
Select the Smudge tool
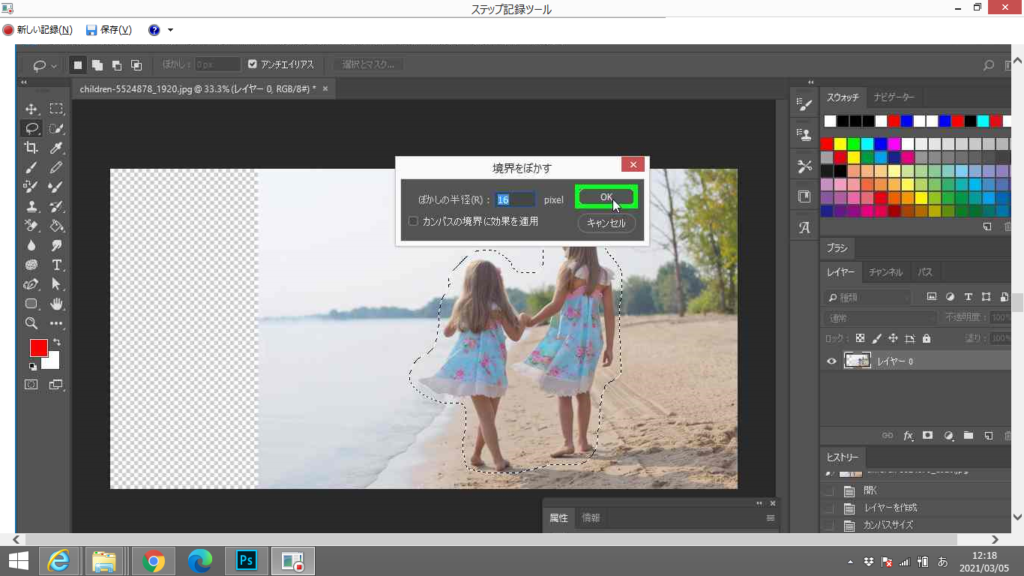click(57, 246)
